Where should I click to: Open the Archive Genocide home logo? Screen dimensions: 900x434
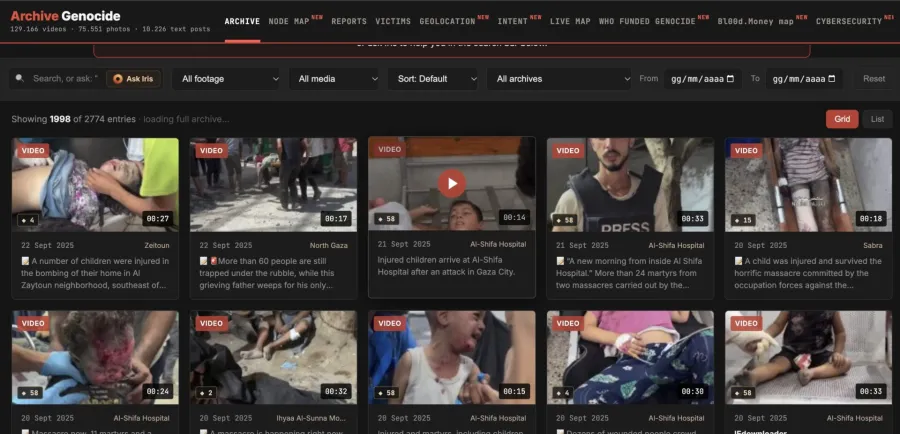click(65, 16)
